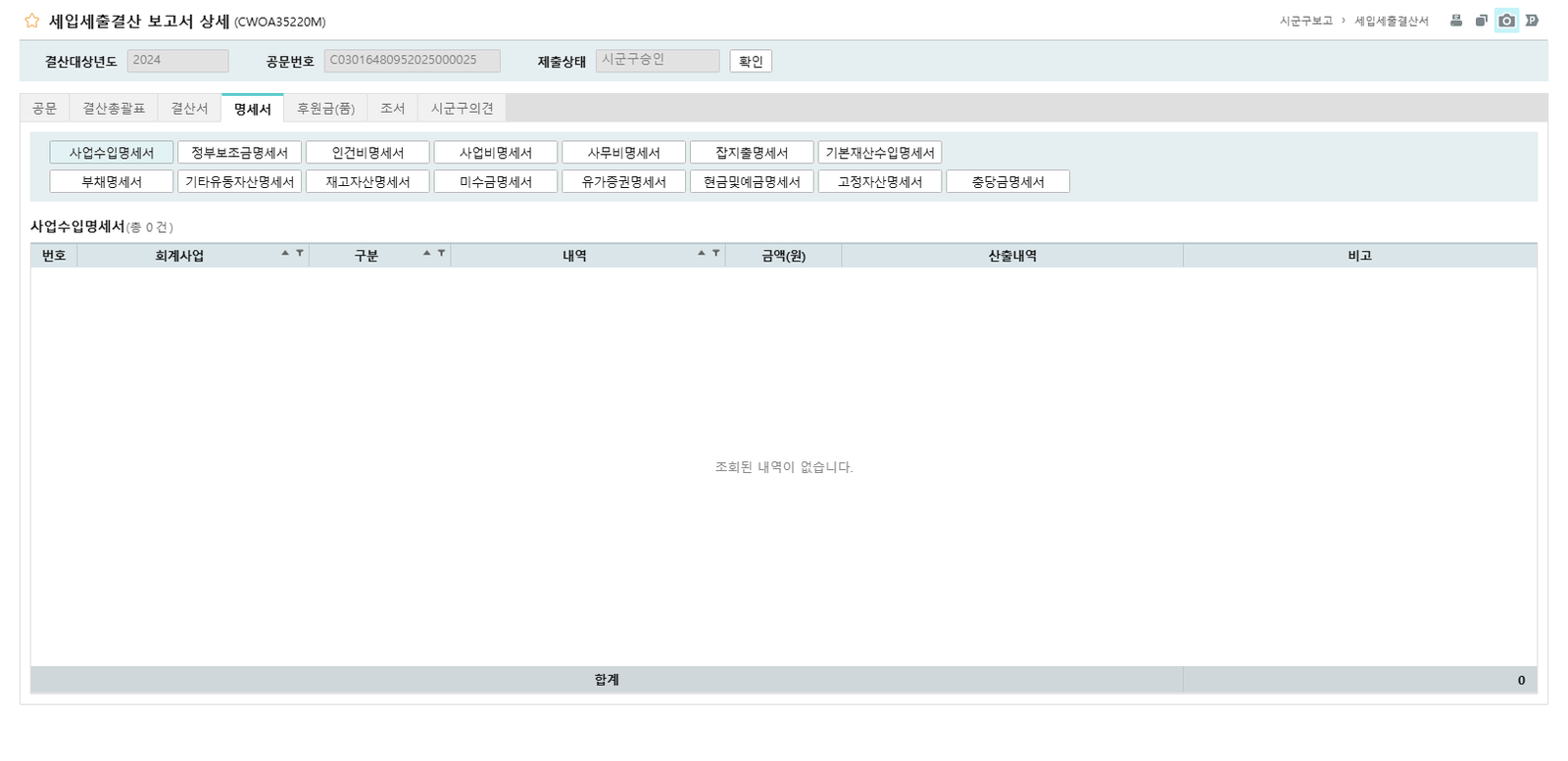Open filter icon on 구분 column
This screenshot has width=1568, height=761.
[x=441, y=253]
